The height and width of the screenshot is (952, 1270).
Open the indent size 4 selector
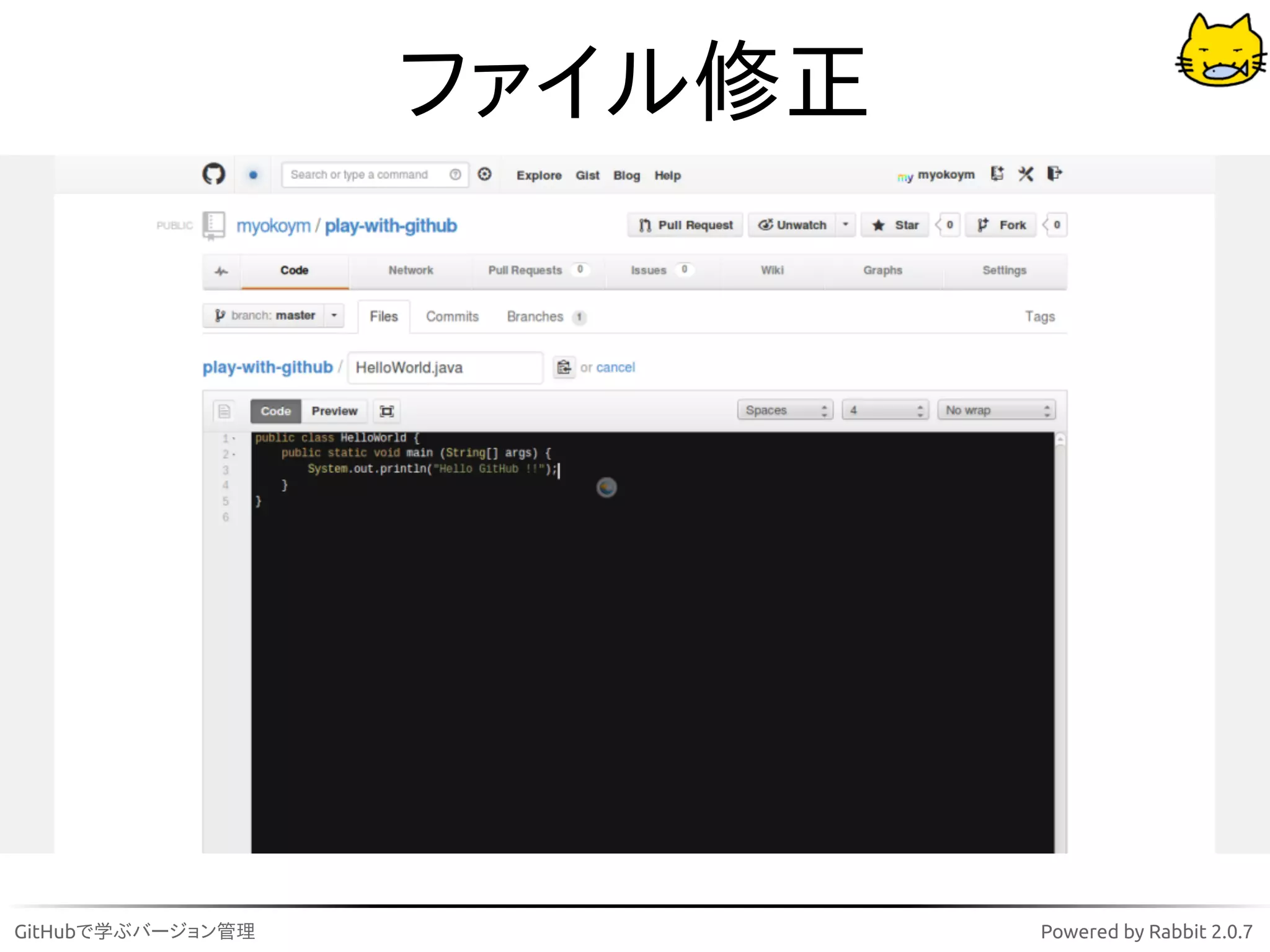(885, 410)
